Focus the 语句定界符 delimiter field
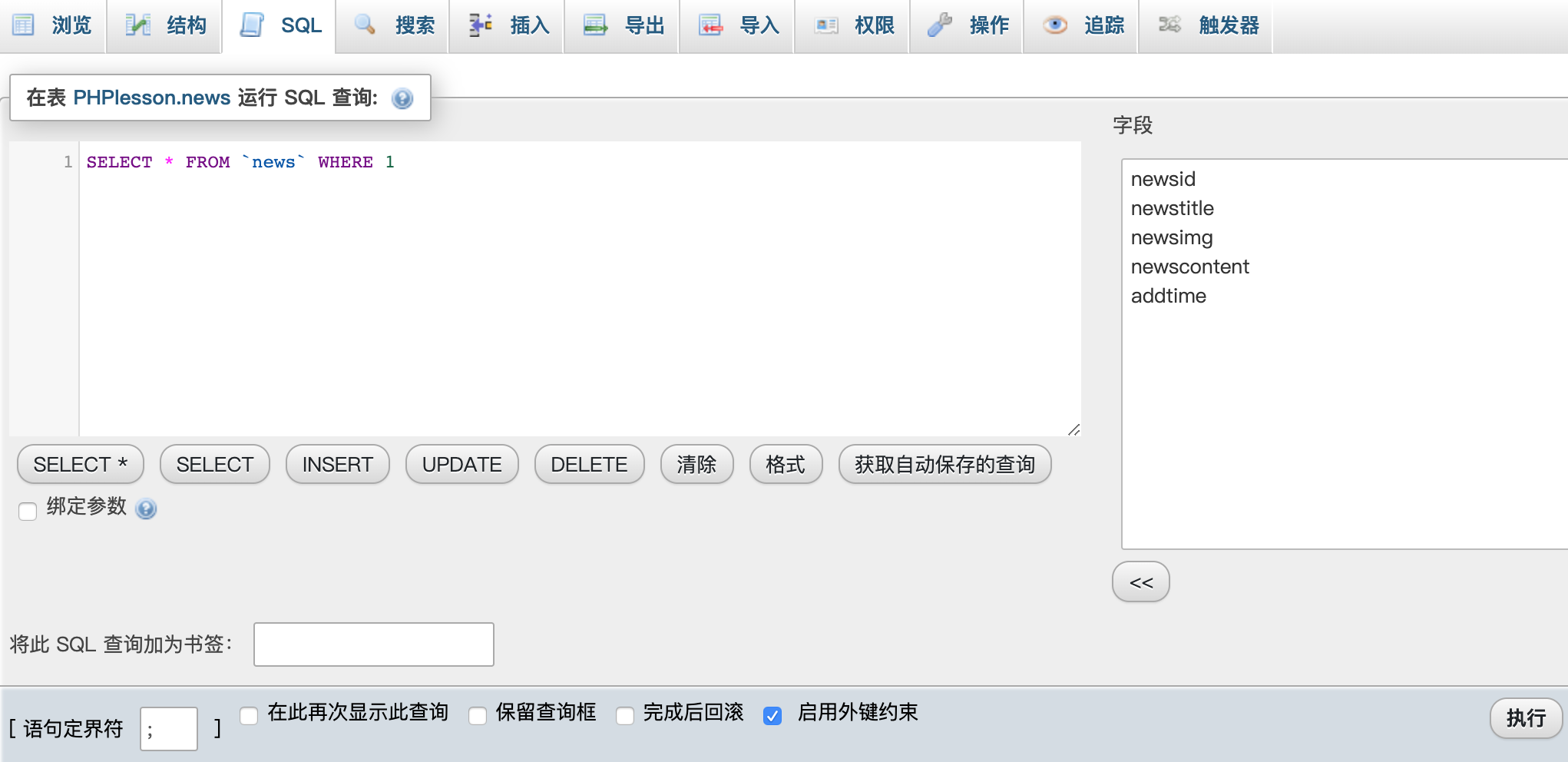This screenshot has width=1568, height=762. 169,728
